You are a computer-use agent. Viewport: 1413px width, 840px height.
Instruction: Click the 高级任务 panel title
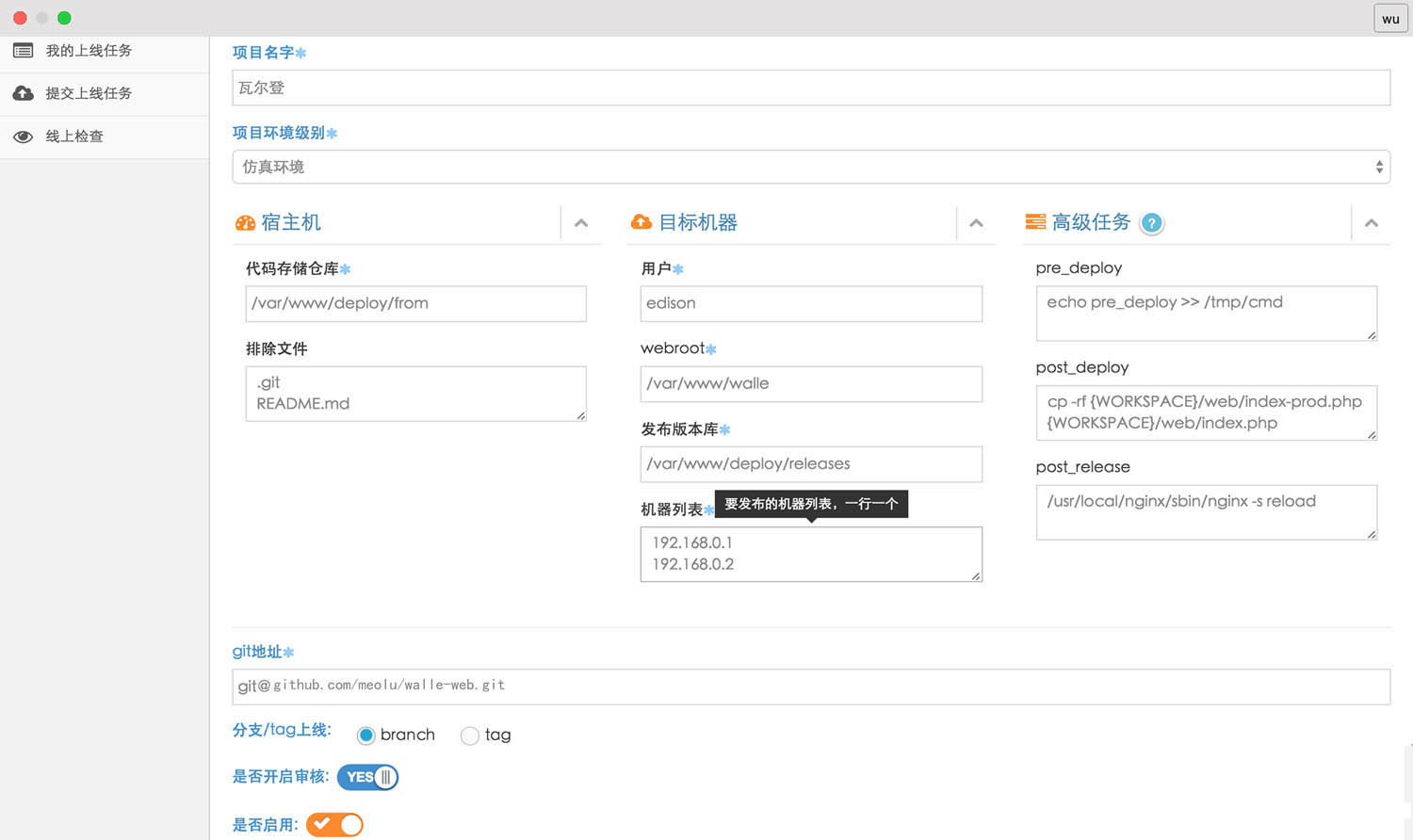[x=1091, y=222]
